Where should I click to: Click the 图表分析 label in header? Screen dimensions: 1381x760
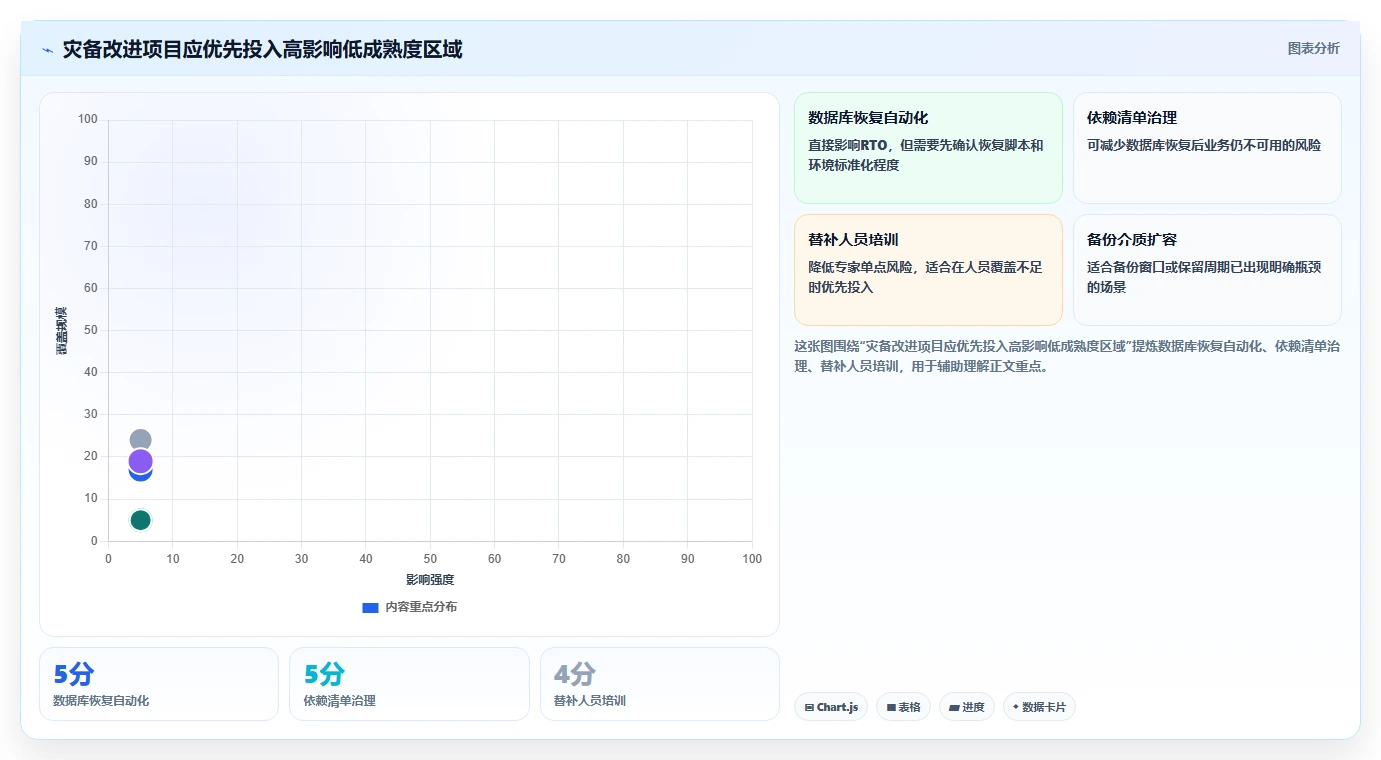1313,48
